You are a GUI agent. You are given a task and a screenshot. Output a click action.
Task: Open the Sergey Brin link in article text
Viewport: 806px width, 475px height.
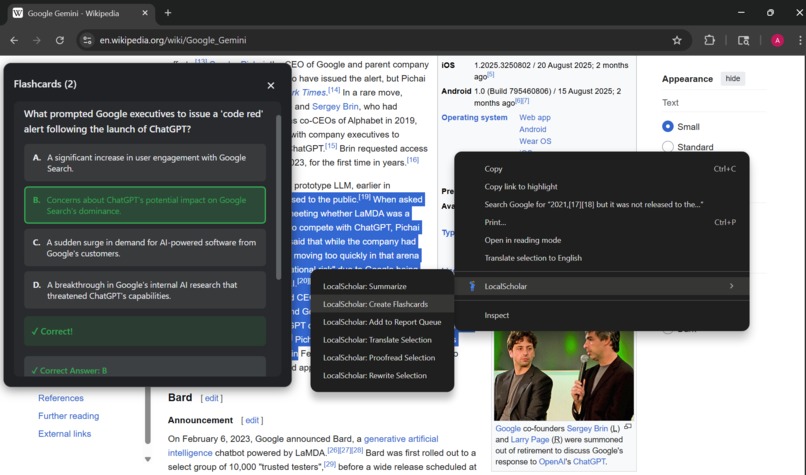point(335,106)
